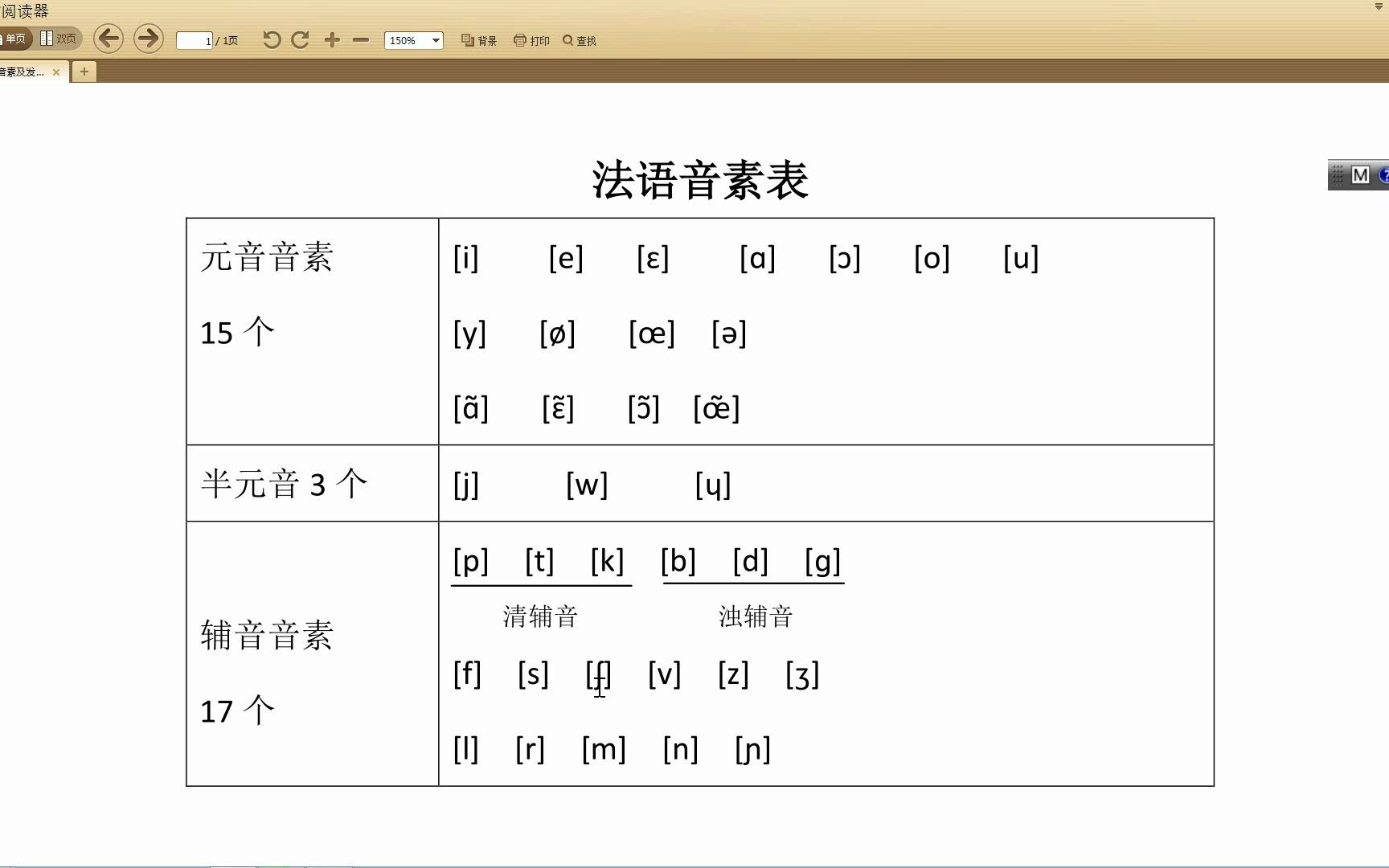Rotate the page counterclockwise

pyautogui.click(x=272, y=39)
